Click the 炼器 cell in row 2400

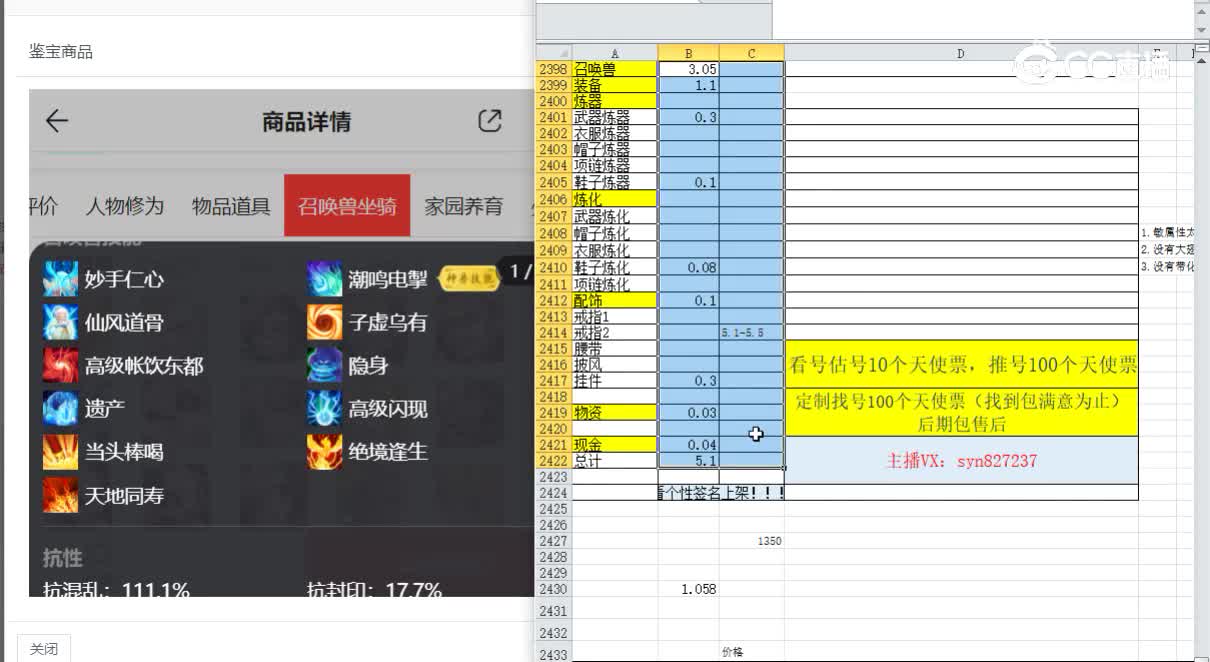[614, 101]
